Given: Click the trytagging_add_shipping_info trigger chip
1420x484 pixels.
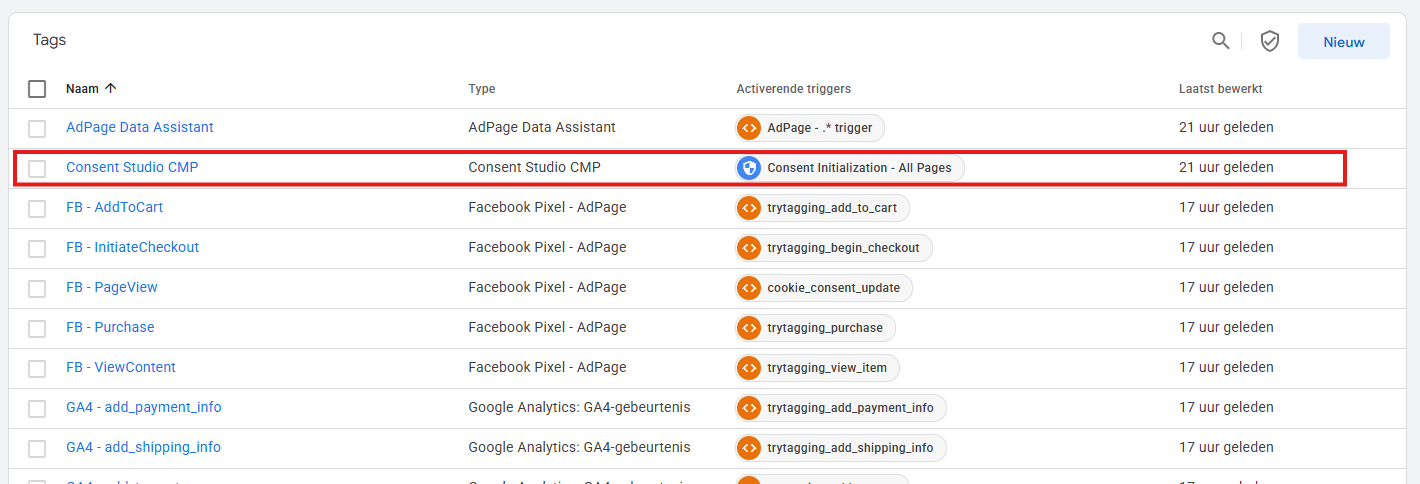Looking at the screenshot, I should (x=840, y=448).
